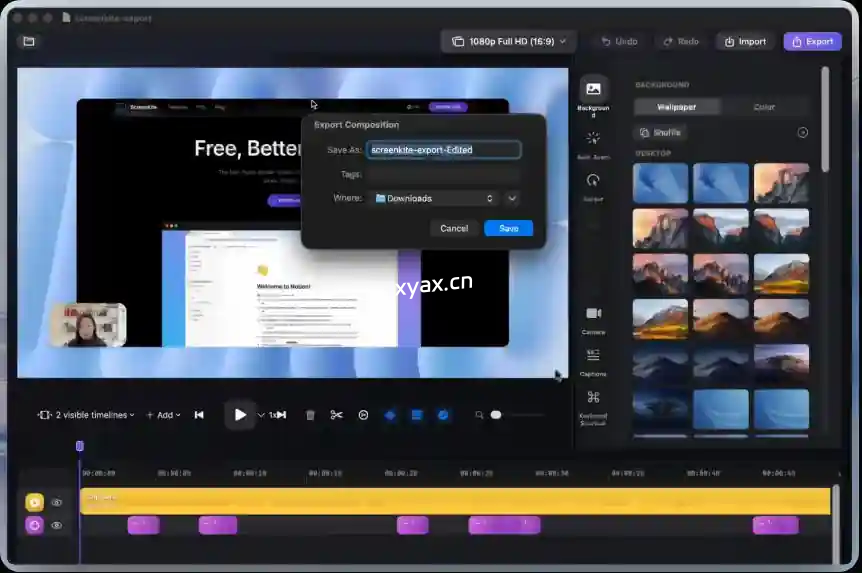The height and width of the screenshot is (573, 862).
Task: Open the Camera panel in the sidebar
Action: (x=593, y=319)
